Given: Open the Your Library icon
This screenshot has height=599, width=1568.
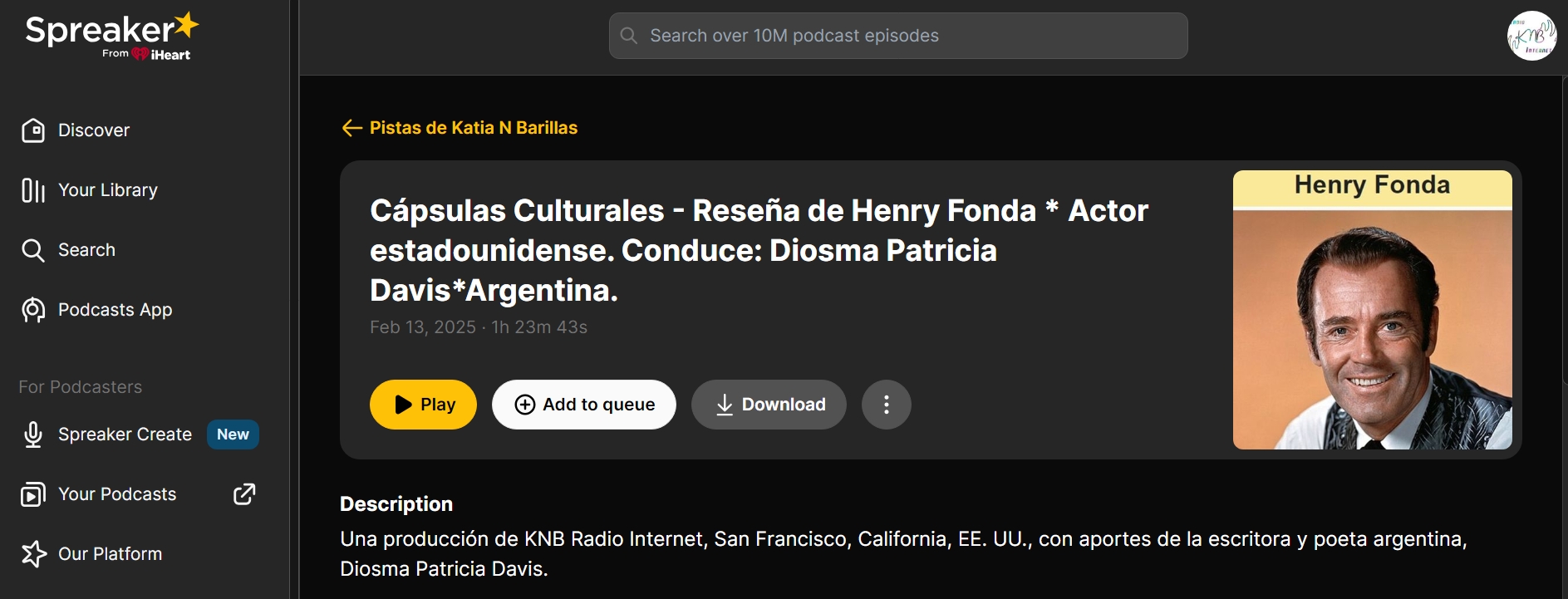Looking at the screenshot, I should [33, 190].
